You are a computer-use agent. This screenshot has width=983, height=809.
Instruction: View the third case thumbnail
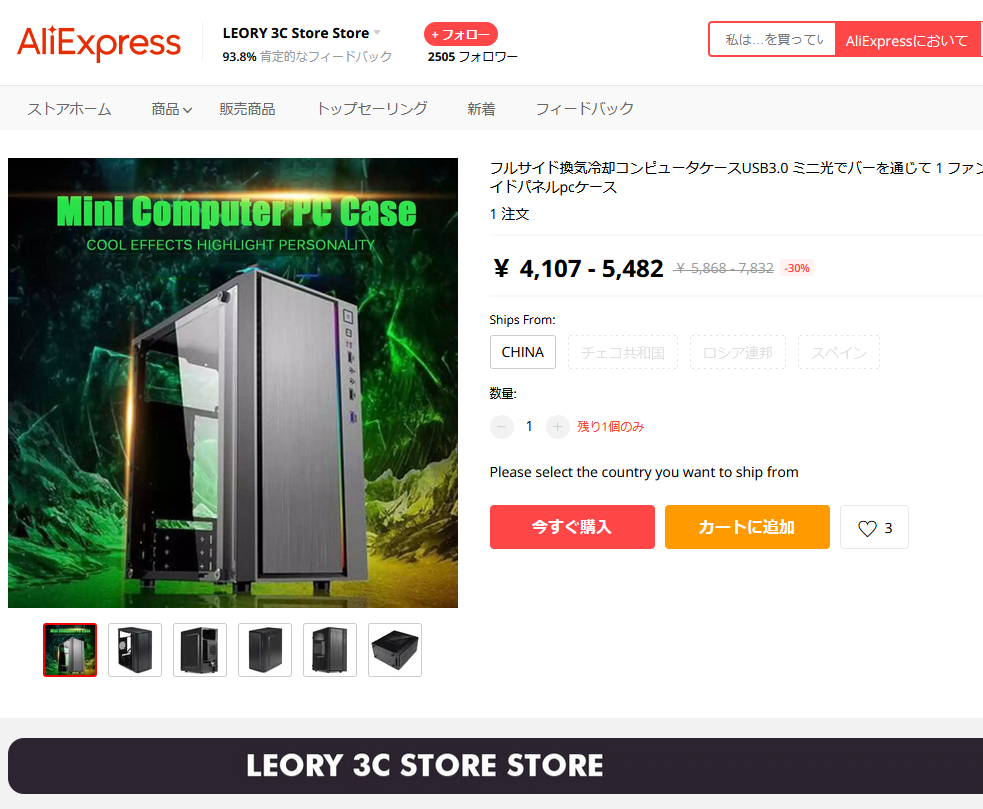tap(200, 650)
